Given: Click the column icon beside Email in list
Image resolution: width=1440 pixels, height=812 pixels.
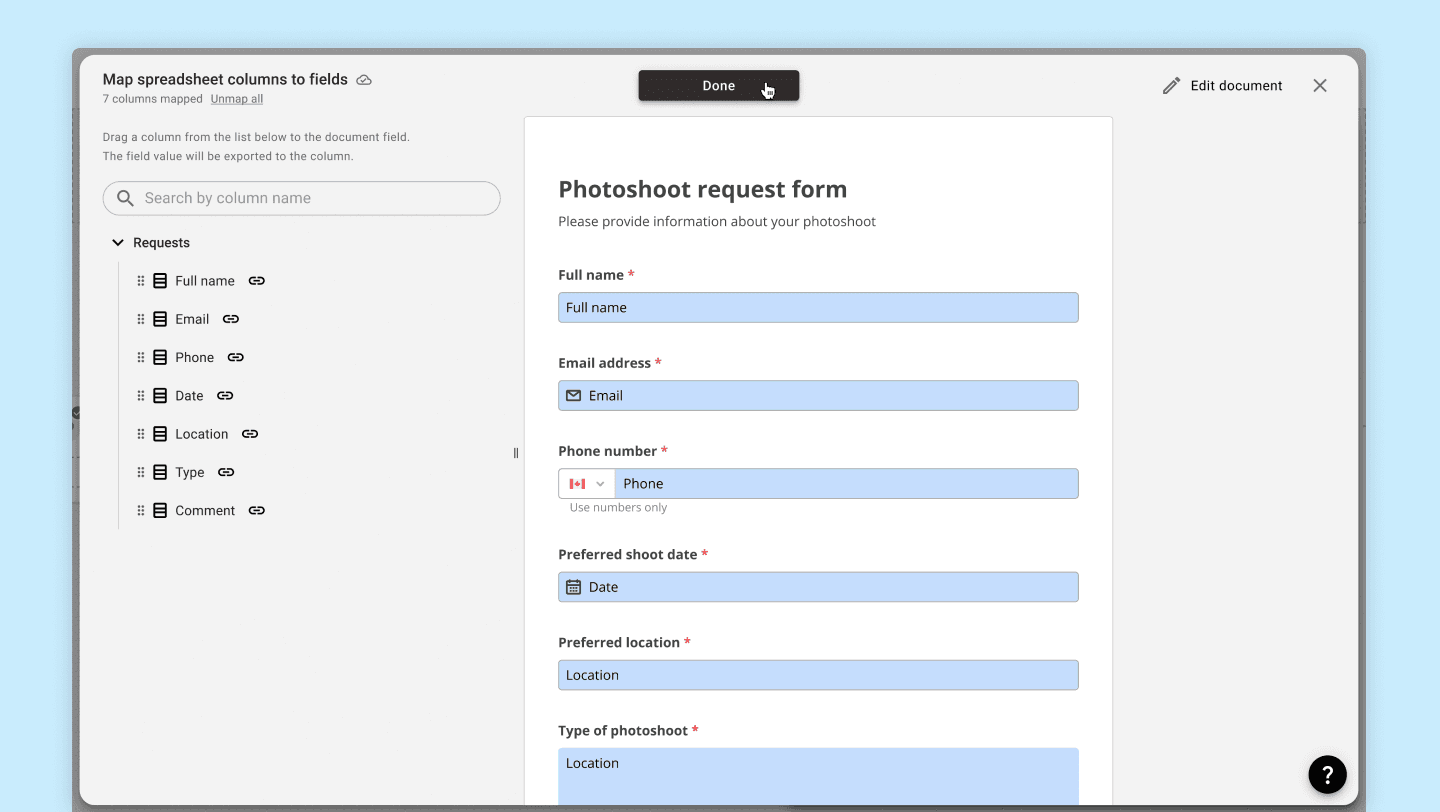Looking at the screenshot, I should pyautogui.click(x=160, y=319).
